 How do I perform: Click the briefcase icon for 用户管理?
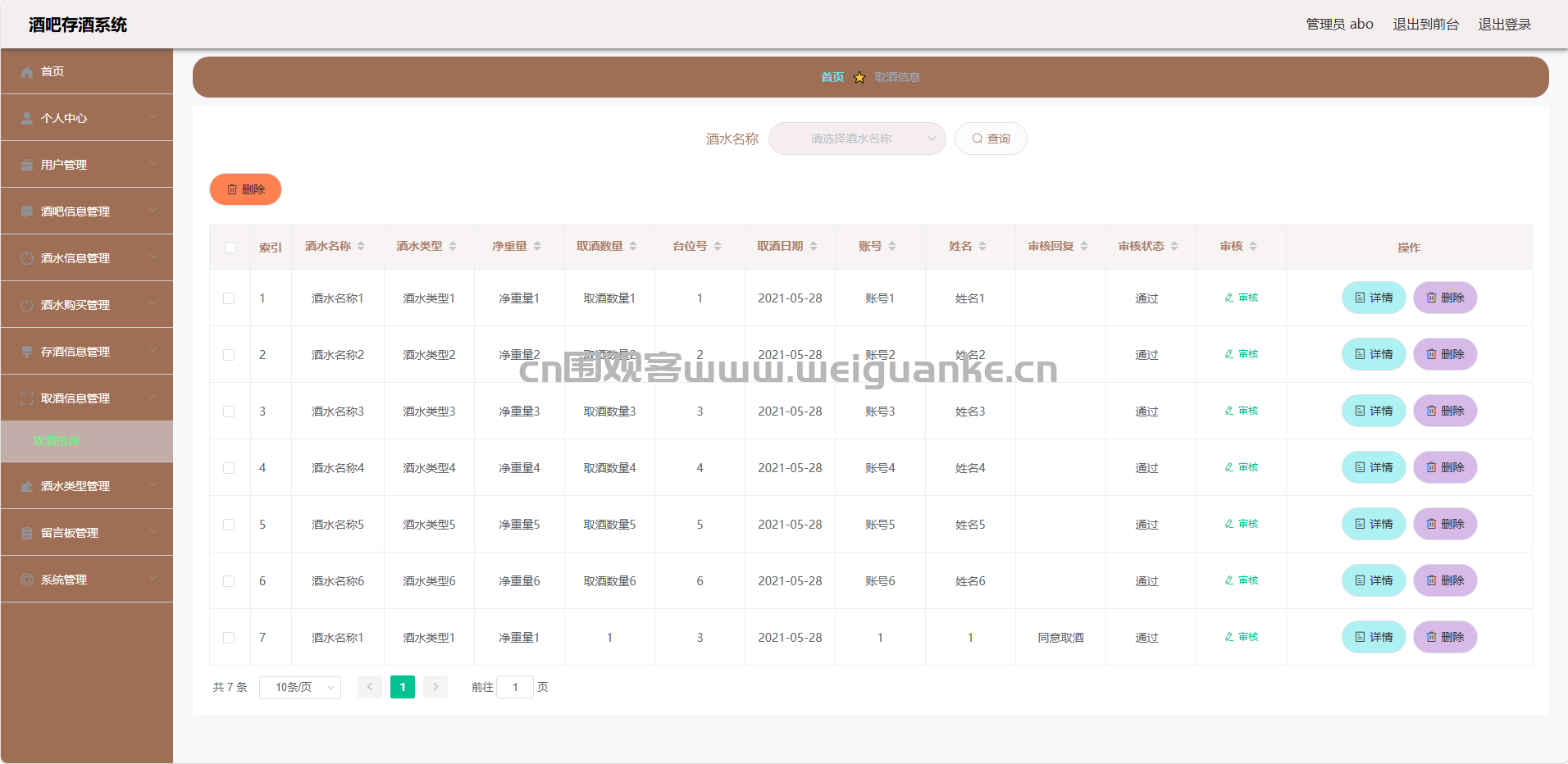point(27,166)
